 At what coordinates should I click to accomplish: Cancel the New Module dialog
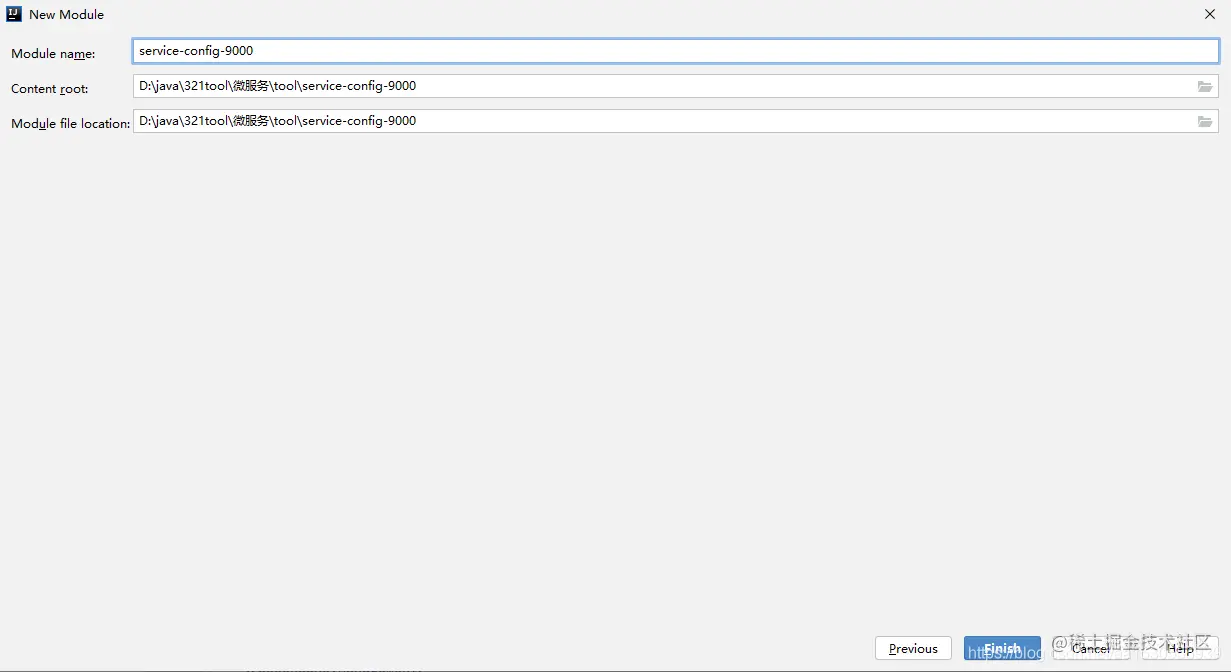point(1090,648)
